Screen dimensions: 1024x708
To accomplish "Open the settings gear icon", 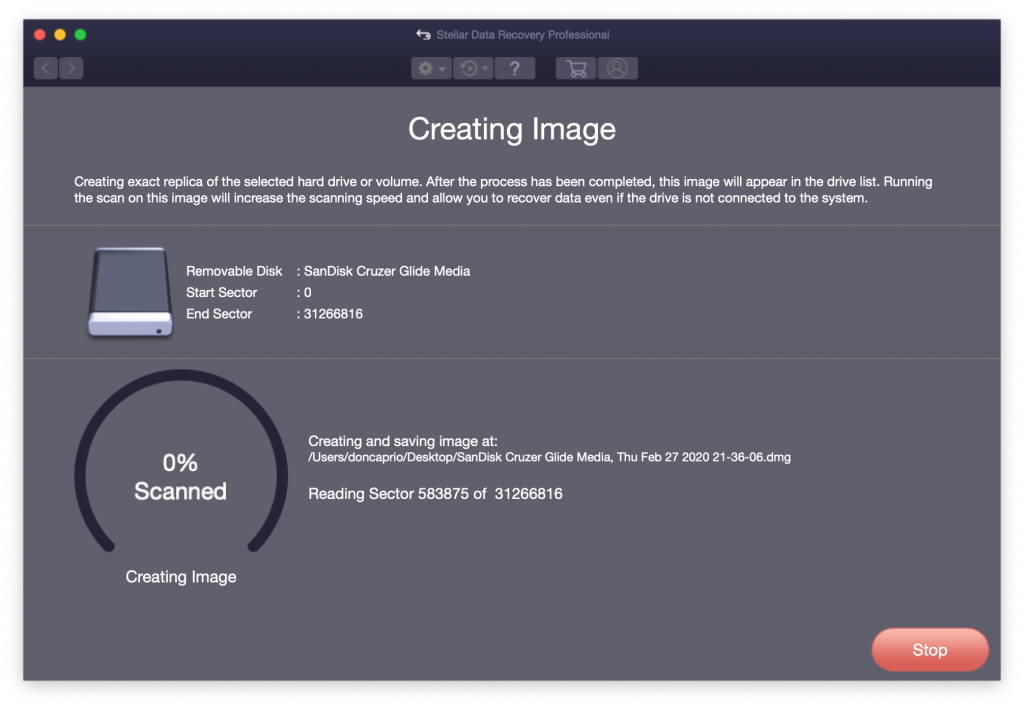I will pos(426,68).
